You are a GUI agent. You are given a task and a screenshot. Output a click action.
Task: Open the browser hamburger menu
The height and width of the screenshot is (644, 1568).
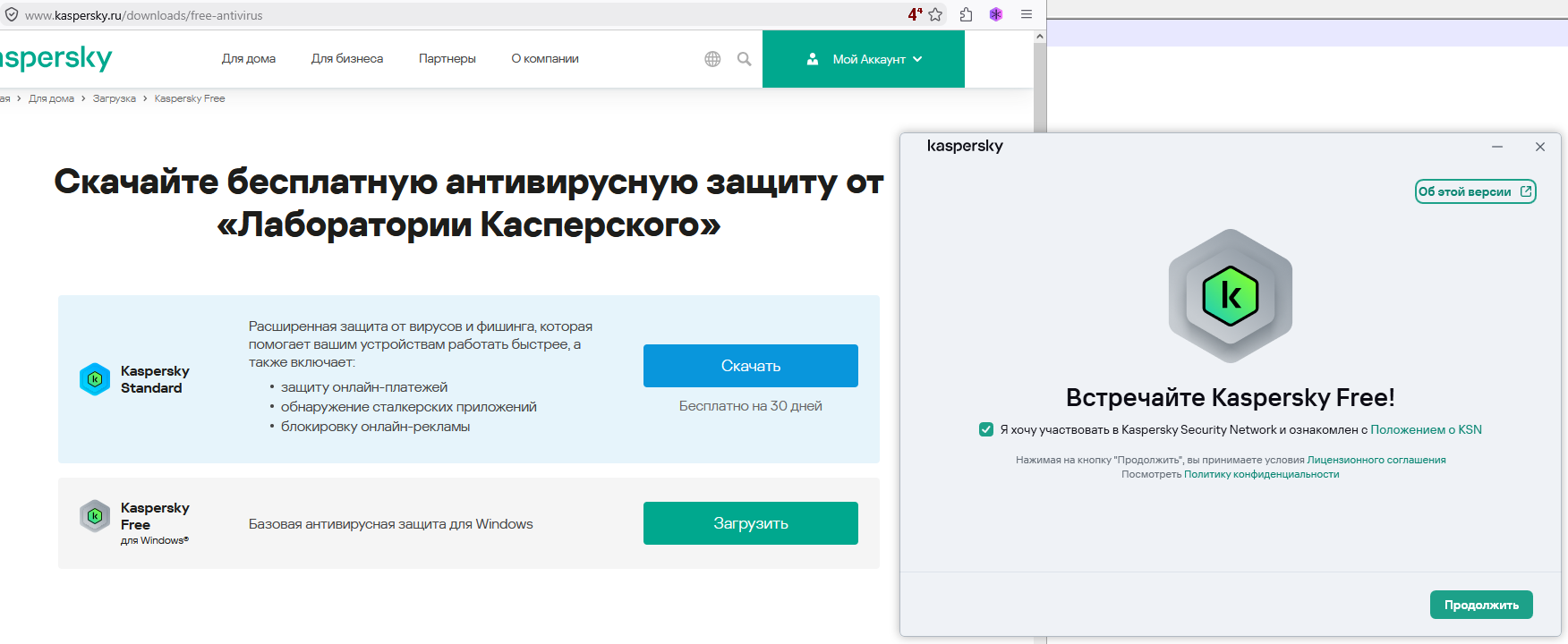click(1027, 14)
